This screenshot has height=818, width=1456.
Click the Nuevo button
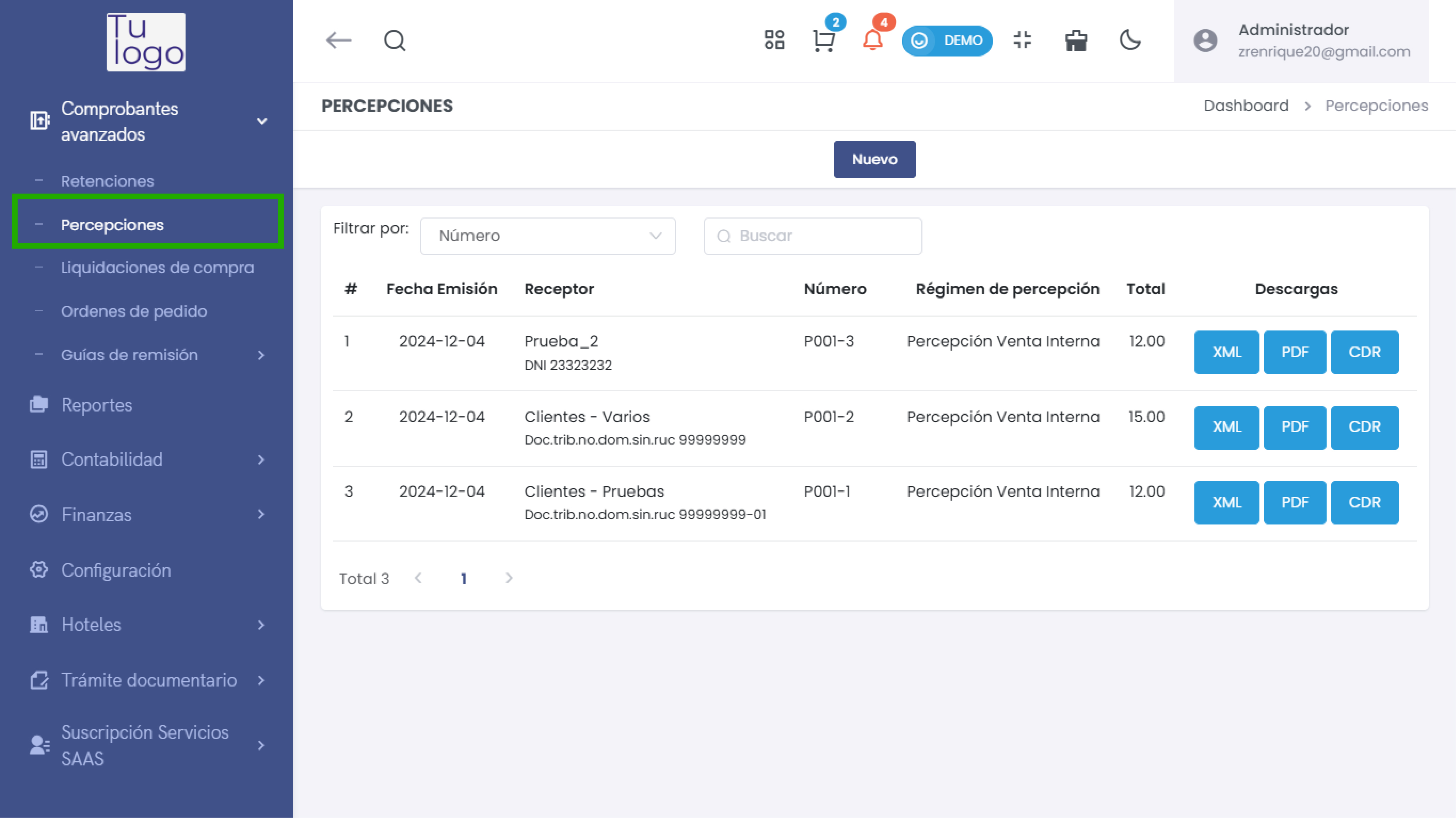[874, 159]
